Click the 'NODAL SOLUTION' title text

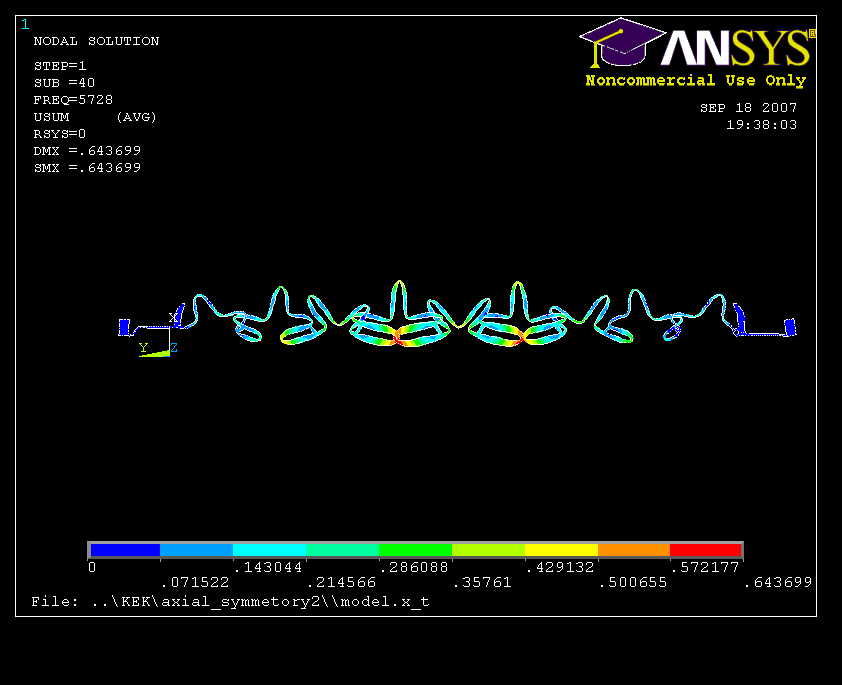96,41
